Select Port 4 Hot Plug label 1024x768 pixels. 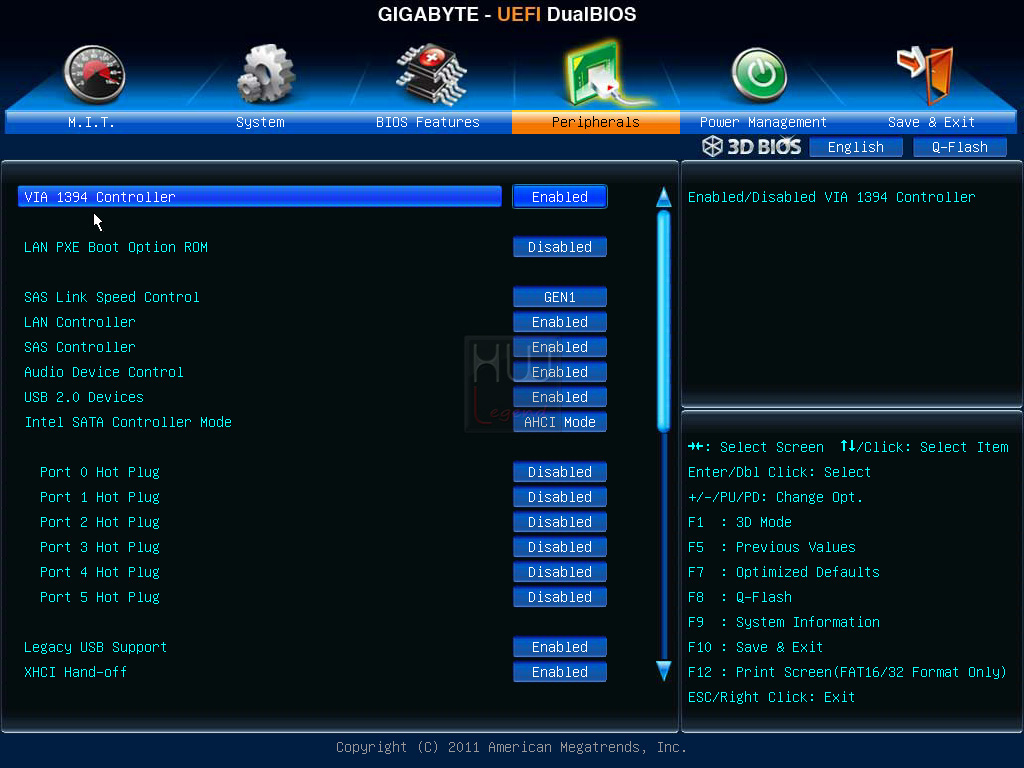(x=100, y=572)
